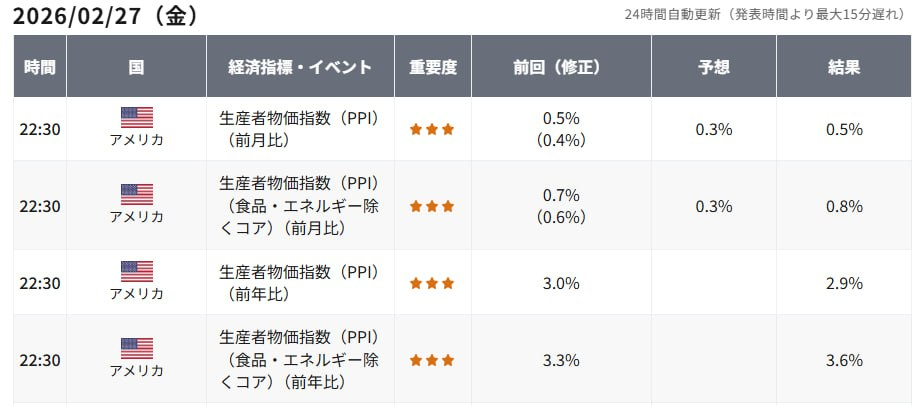Image resolution: width=919 pixels, height=406 pixels.
Task: Click the US flag in the core PPI 前月比 row
Action: tap(137, 194)
